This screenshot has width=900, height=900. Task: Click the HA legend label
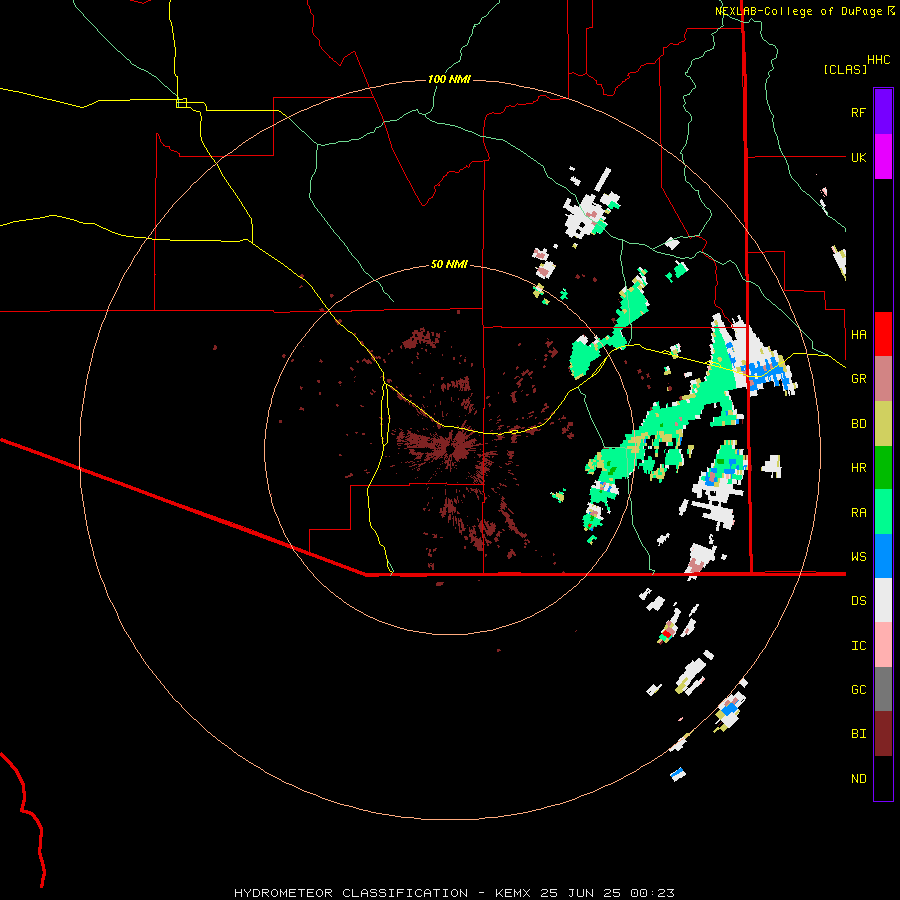tap(858, 335)
